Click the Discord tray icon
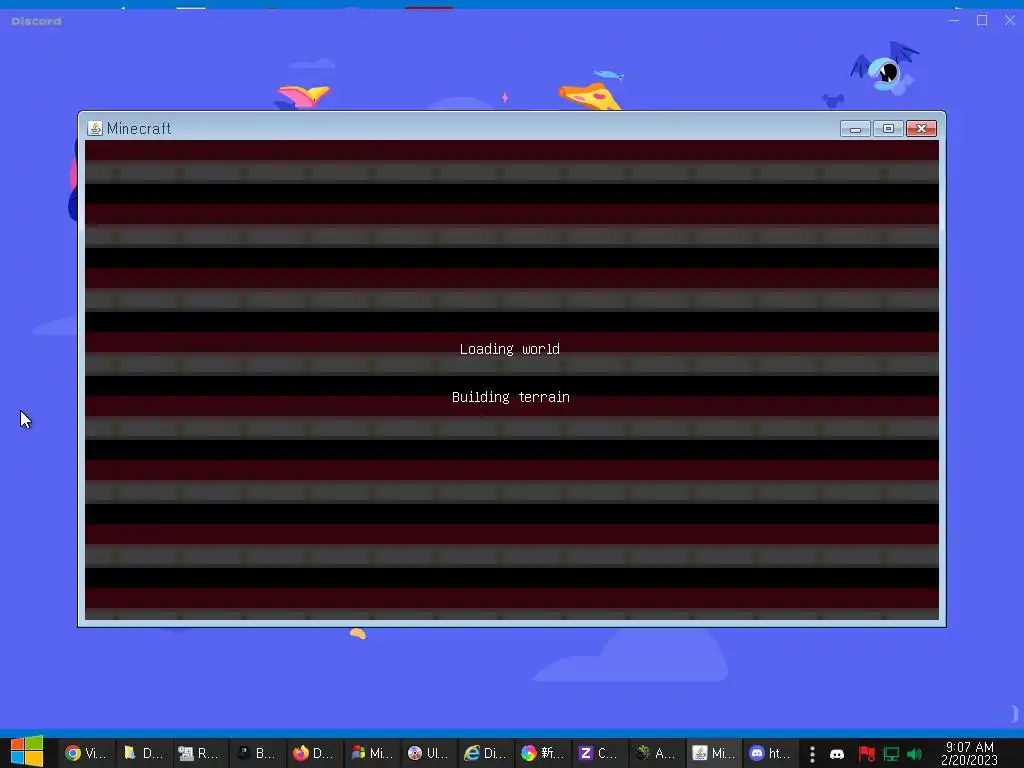1024x768 pixels. tap(837, 754)
